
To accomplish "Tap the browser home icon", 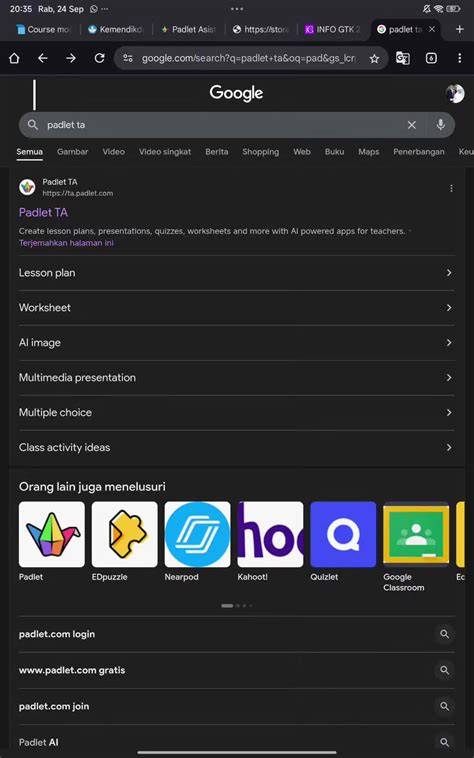I will [14, 58].
